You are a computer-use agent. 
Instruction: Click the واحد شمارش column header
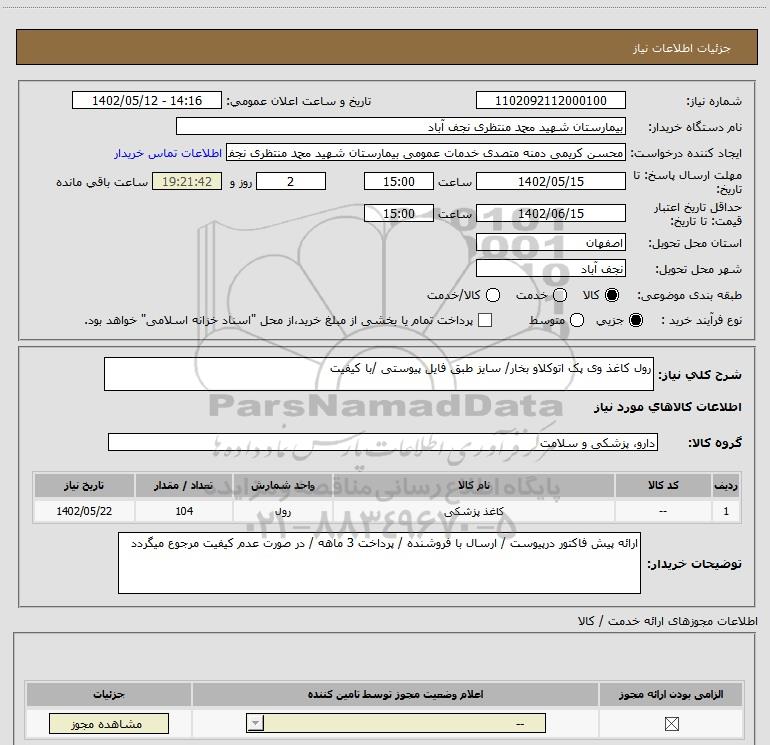283,485
